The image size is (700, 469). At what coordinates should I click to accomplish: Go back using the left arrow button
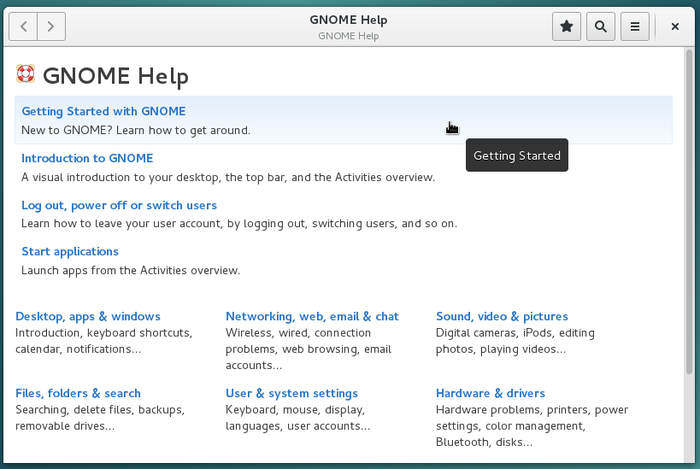(x=23, y=27)
